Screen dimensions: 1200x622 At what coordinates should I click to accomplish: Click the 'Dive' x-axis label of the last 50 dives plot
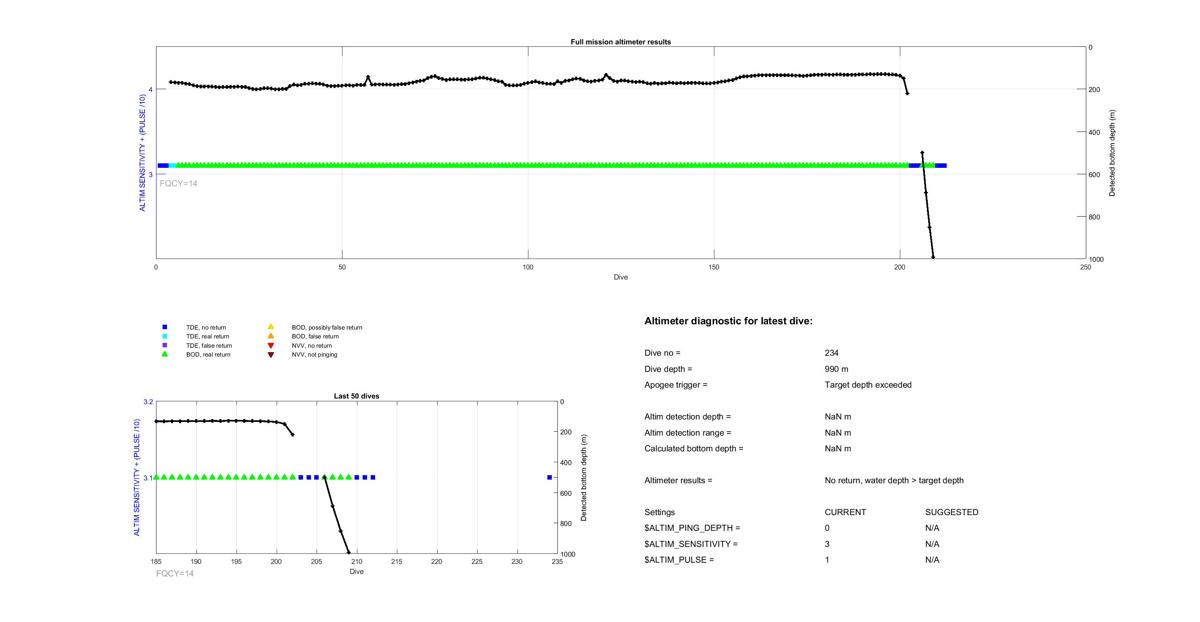point(357,572)
